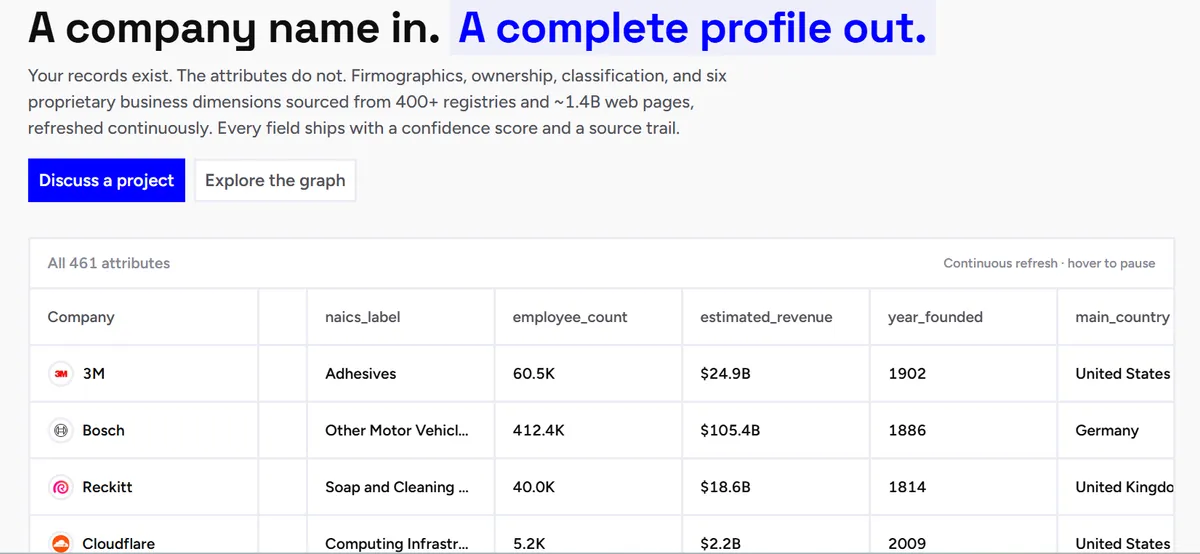Select the Company column header
The image size is (1200, 554).
pyautogui.click(x=144, y=317)
